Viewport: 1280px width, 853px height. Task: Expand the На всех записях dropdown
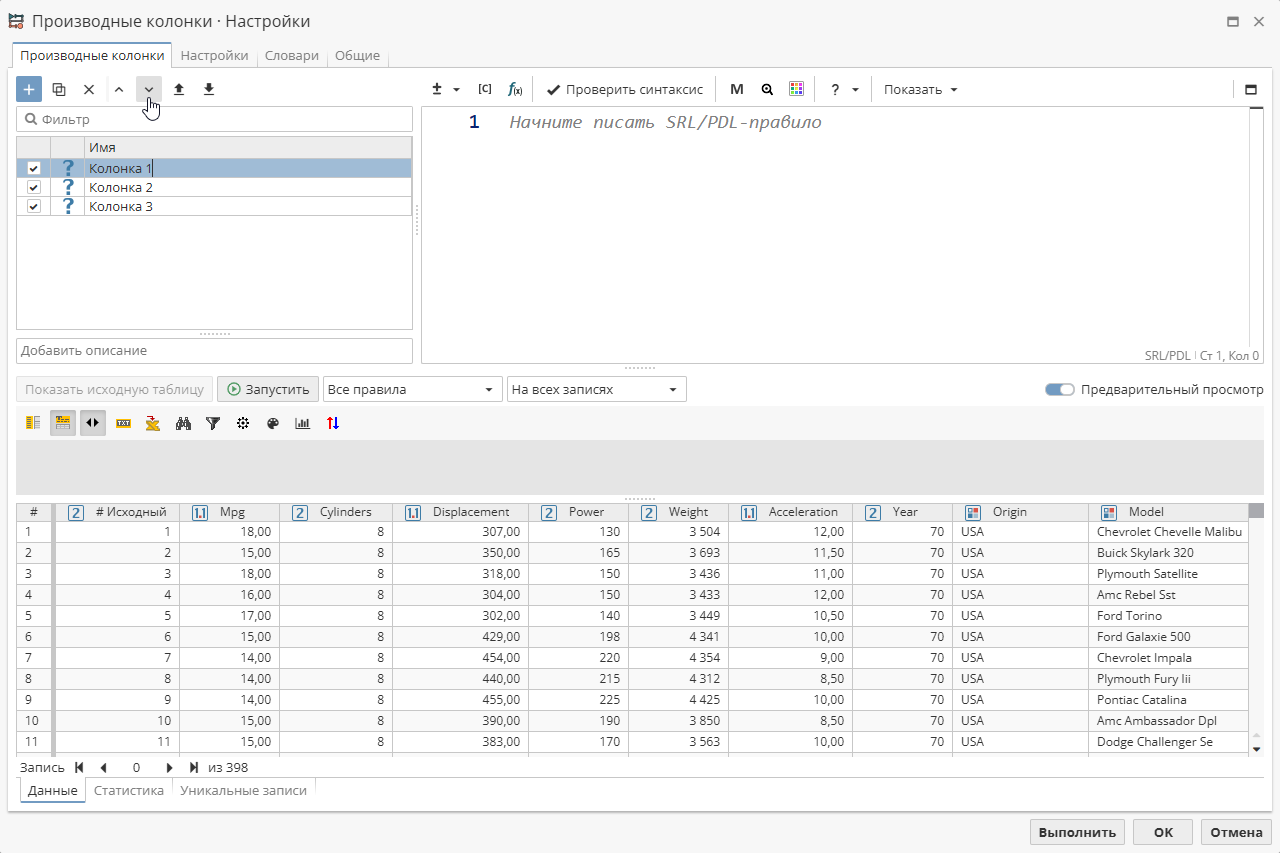[x=596, y=390]
